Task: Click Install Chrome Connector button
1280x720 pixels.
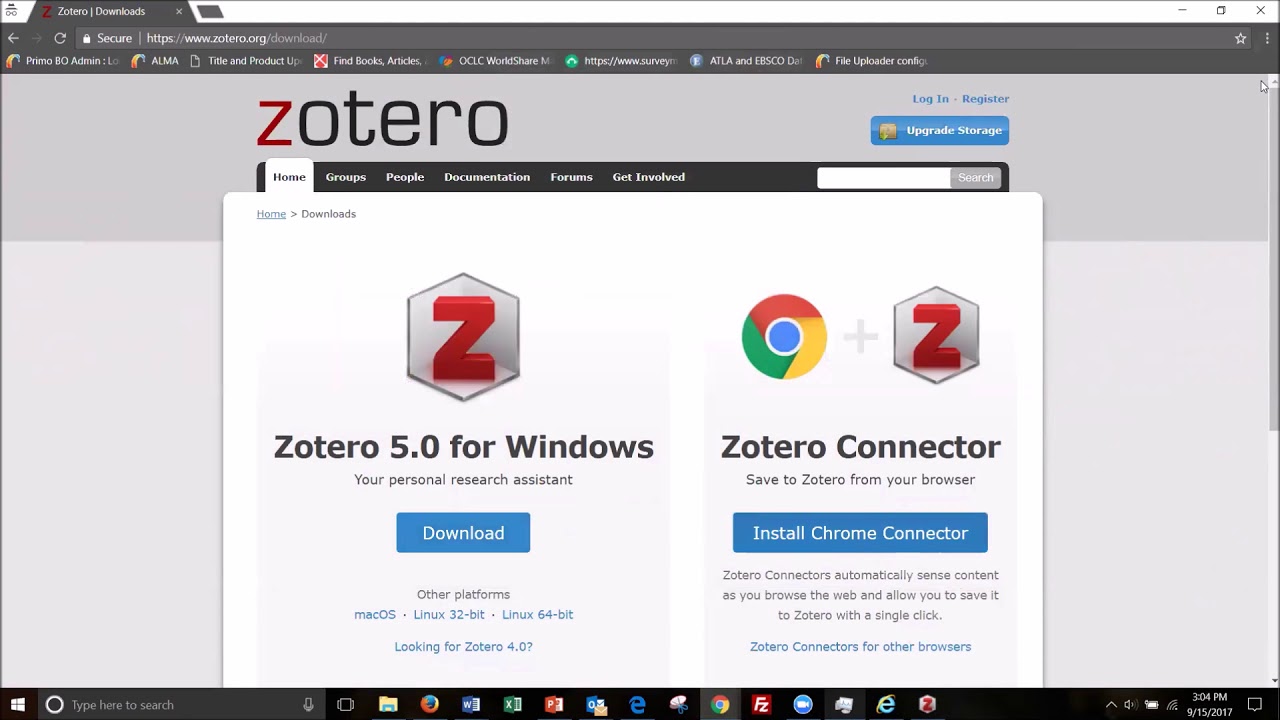Action: (x=860, y=533)
